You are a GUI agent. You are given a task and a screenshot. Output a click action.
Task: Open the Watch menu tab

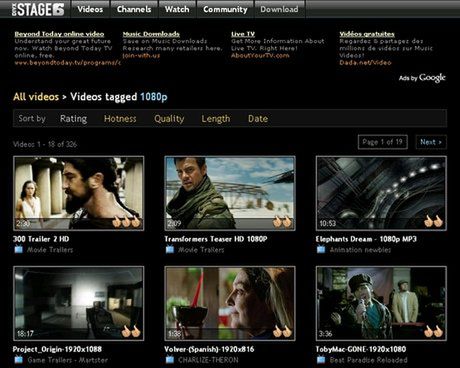(177, 9)
